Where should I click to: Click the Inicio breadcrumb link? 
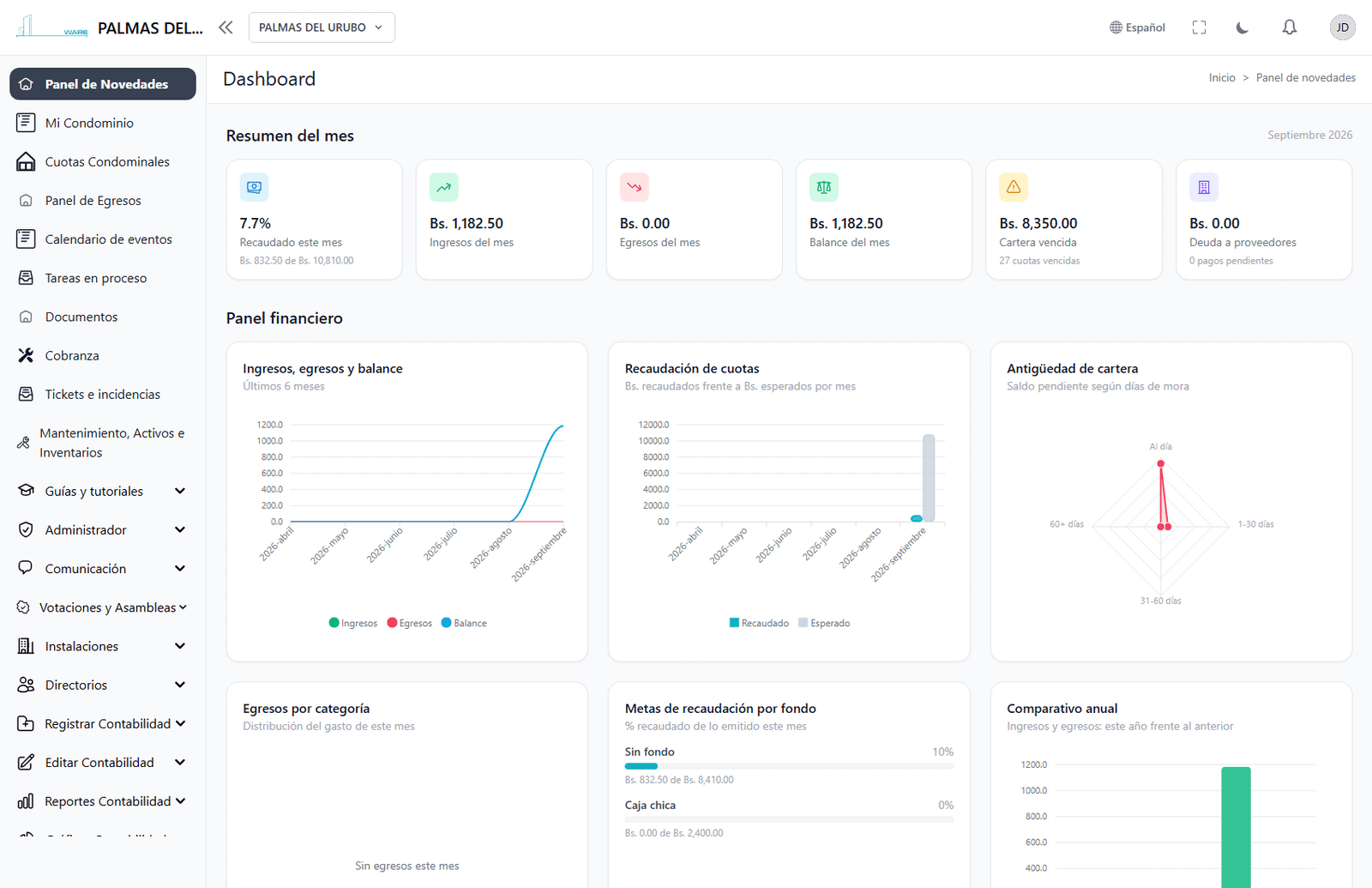pyautogui.click(x=1222, y=77)
